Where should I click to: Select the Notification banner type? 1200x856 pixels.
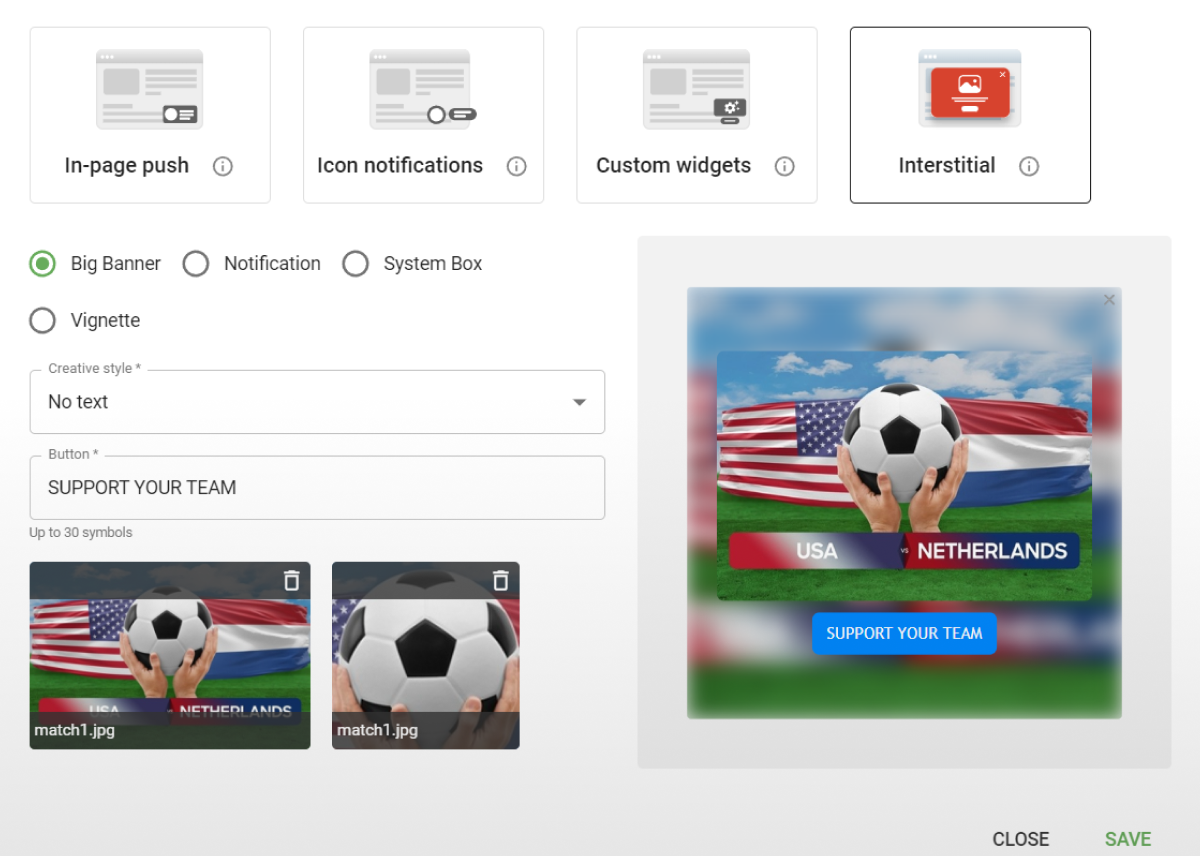(x=196, y=263)
